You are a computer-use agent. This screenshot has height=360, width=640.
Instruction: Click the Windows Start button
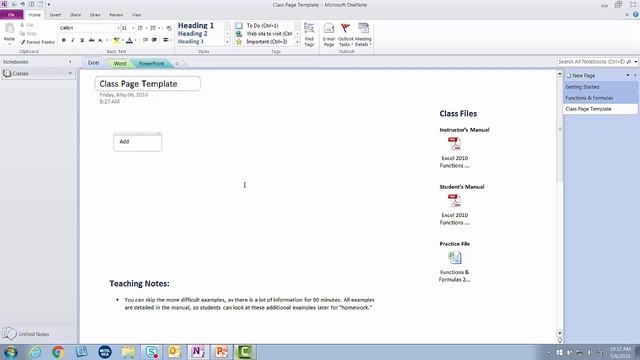pos(11,352)
